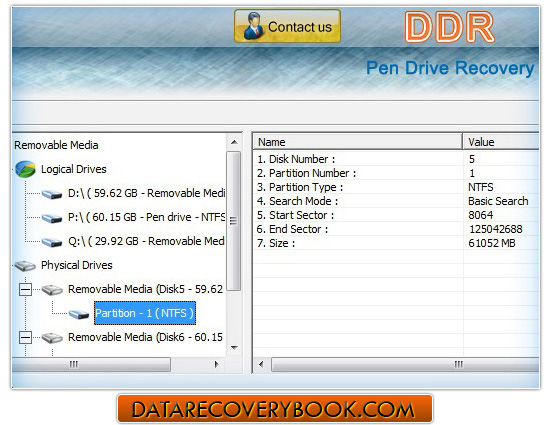Click the Disk5 removable media icon
The width and height of the screenshot is (550, 425).
52,290
